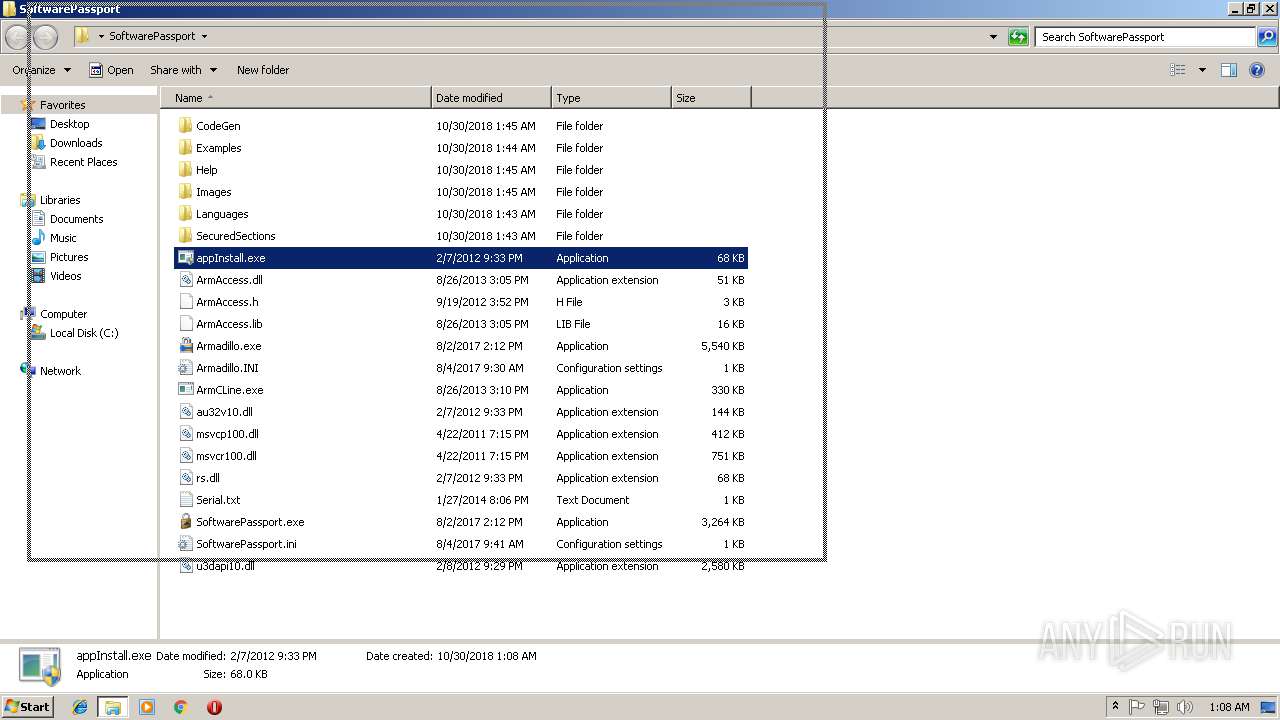The width and height of the screenshot is (1280, 720).
Task: Open the Help question mark icon
Action: 1257,70
